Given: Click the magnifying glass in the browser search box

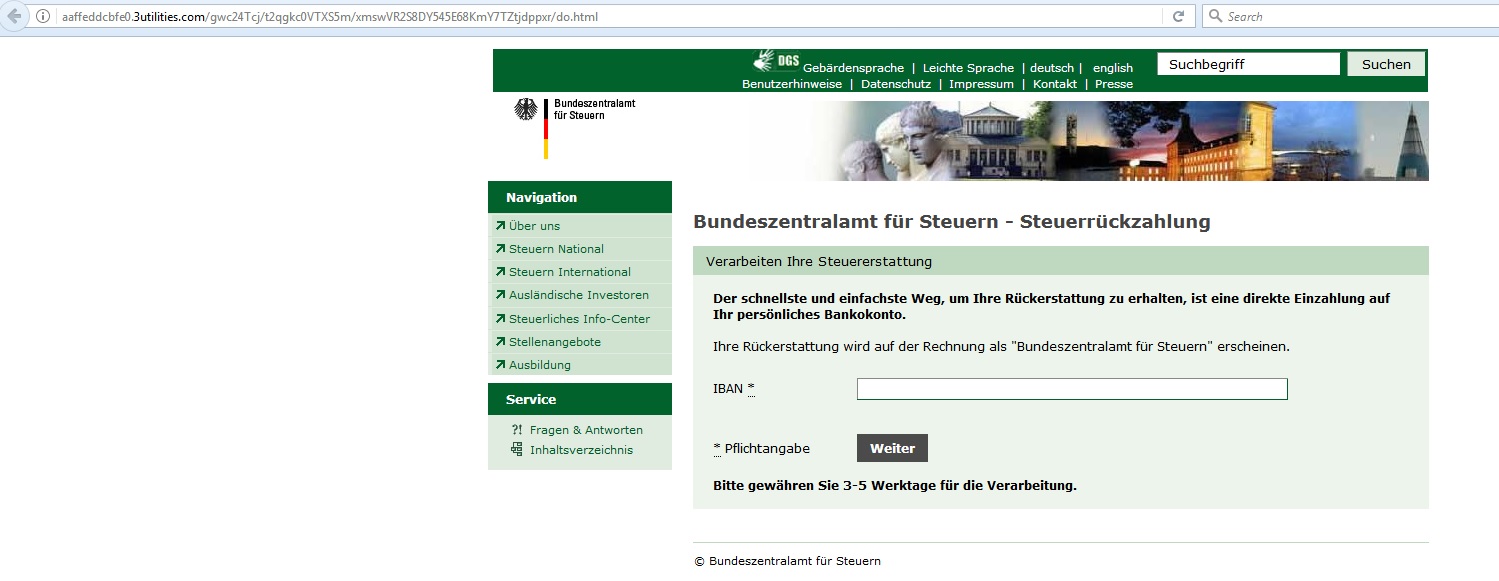Looking at the screenshot, I should click(x=1213, y=16).
